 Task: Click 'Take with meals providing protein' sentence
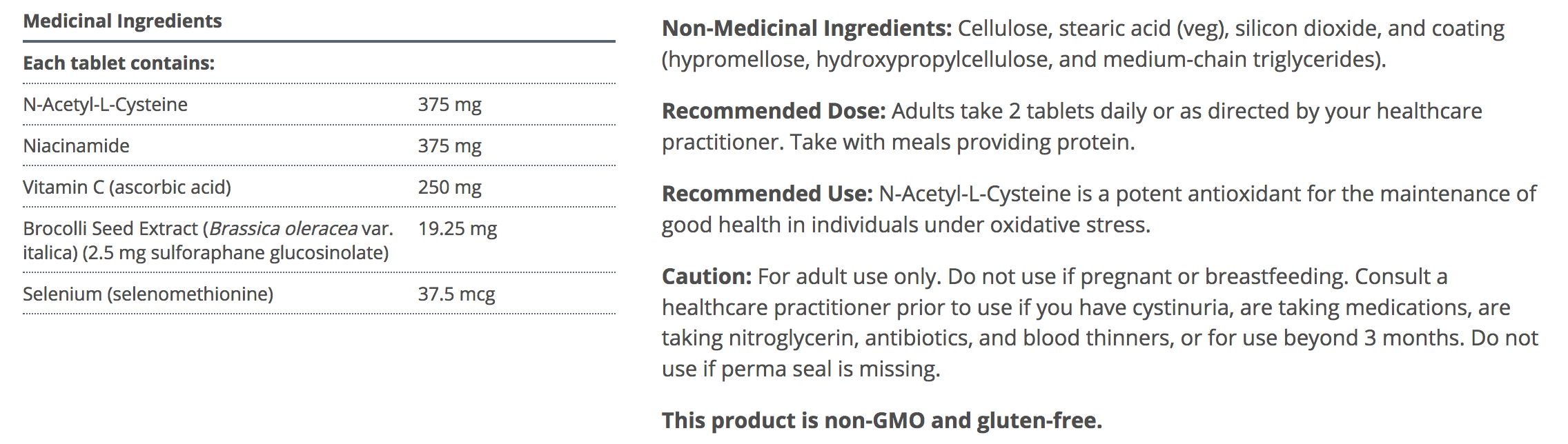point(961,143)
